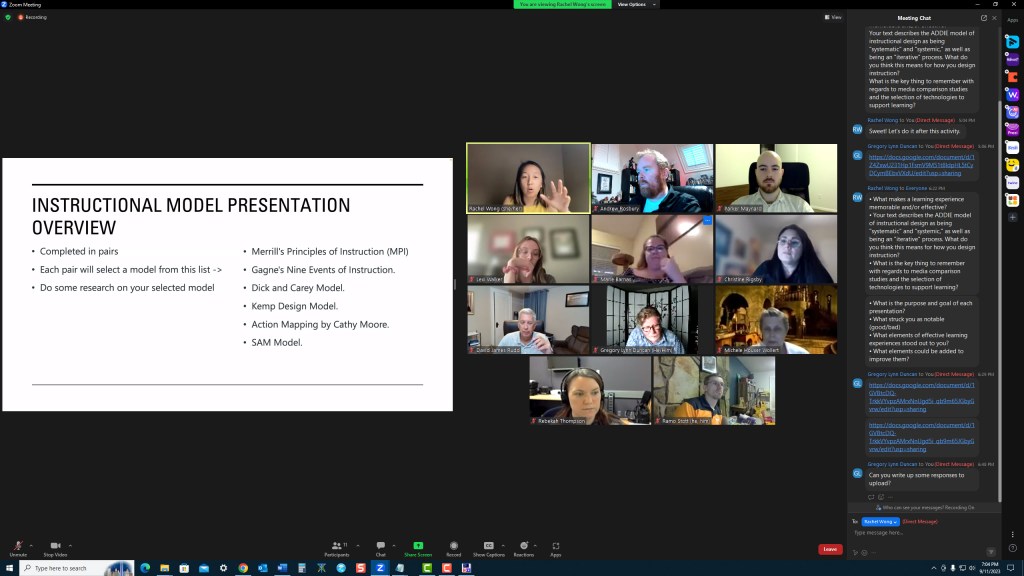Open the Reactions menu
The width and height of the screenshot is (1024, 576).
[523, 546]
